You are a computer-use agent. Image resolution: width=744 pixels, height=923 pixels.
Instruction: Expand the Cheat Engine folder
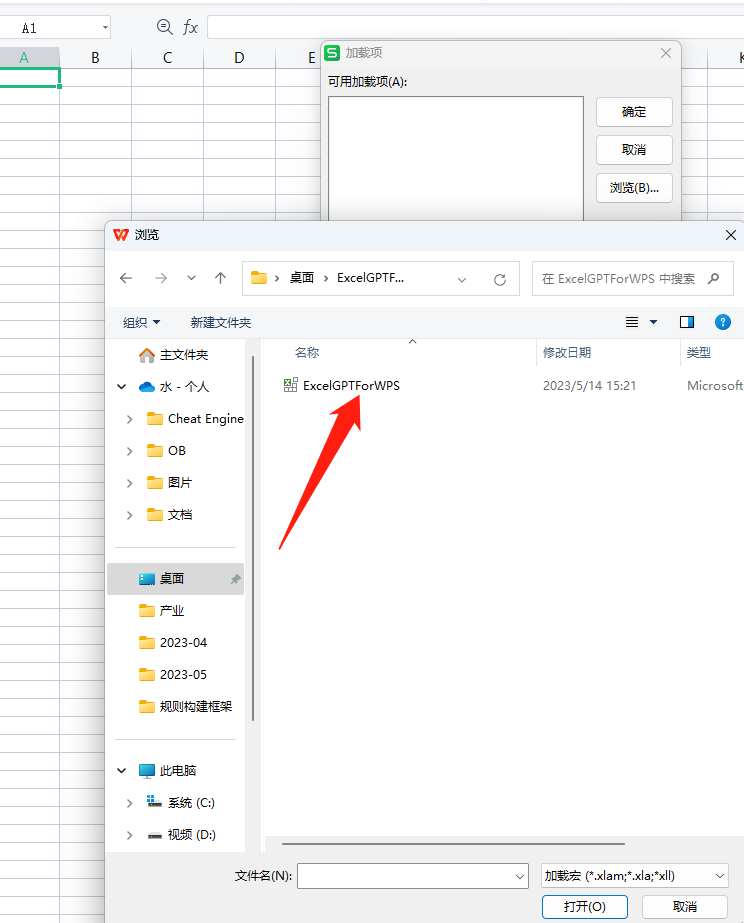click(130, 419)
